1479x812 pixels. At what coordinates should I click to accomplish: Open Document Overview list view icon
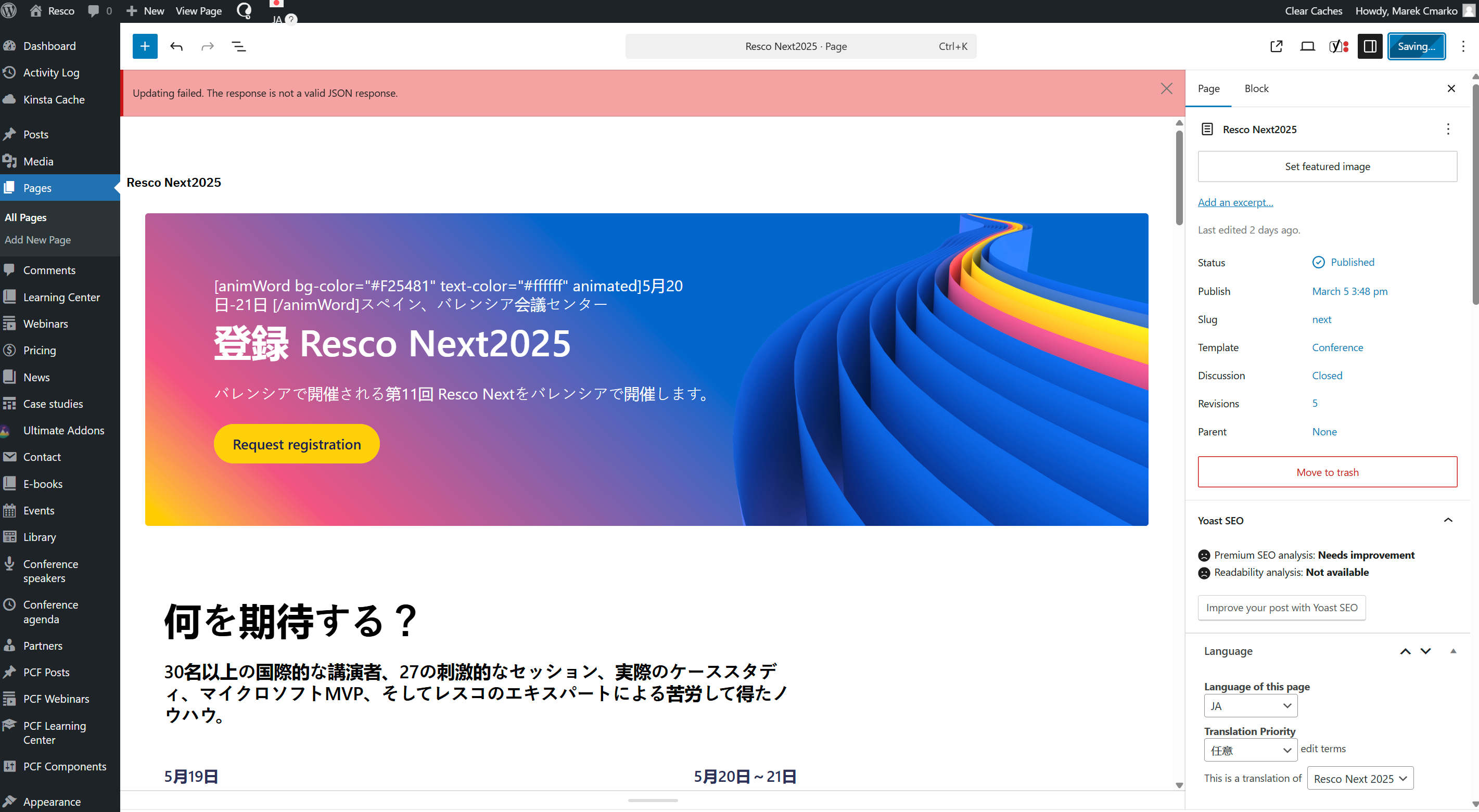tap(238, 46)
